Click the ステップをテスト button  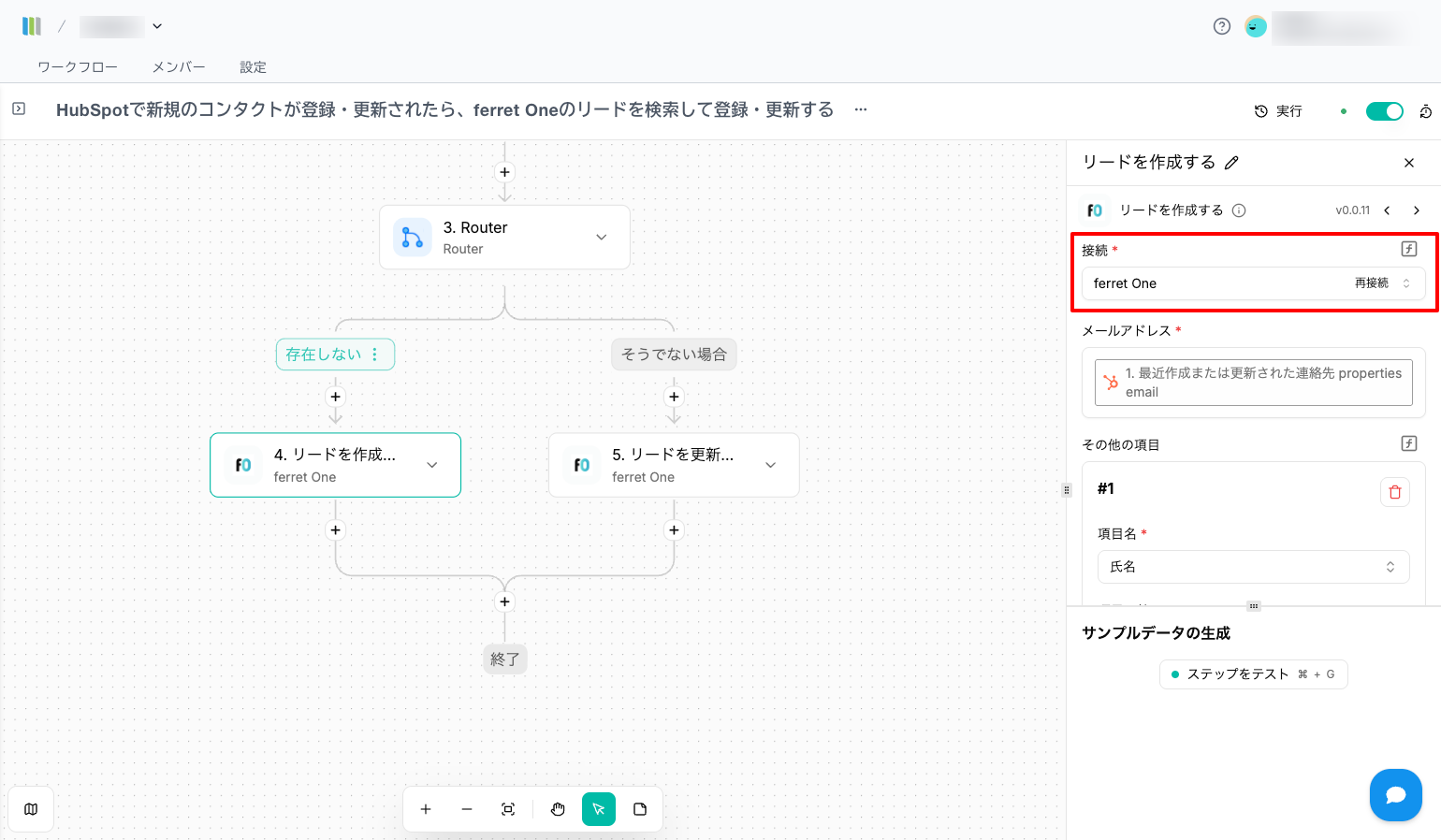click(1253, 674)
